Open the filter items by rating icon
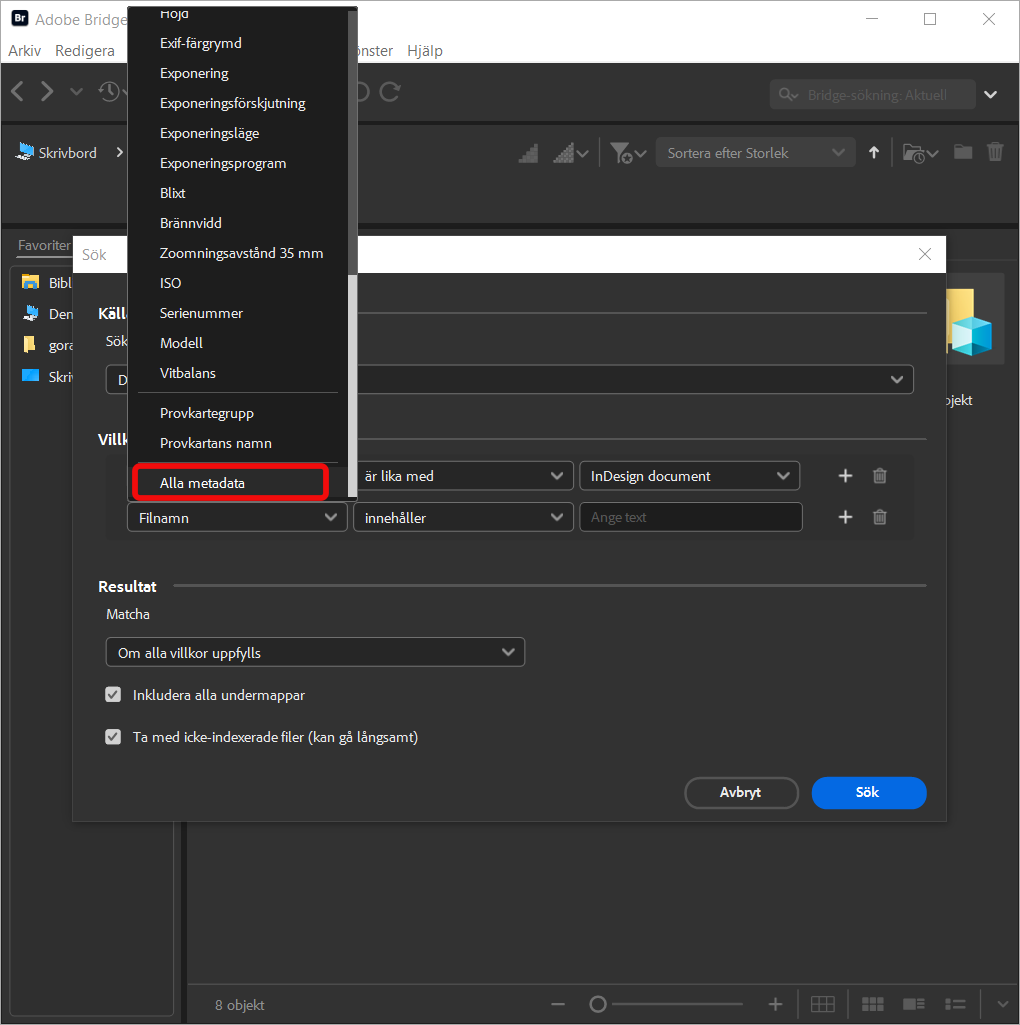1020x1025 pixels. click(x=620, y=153)
